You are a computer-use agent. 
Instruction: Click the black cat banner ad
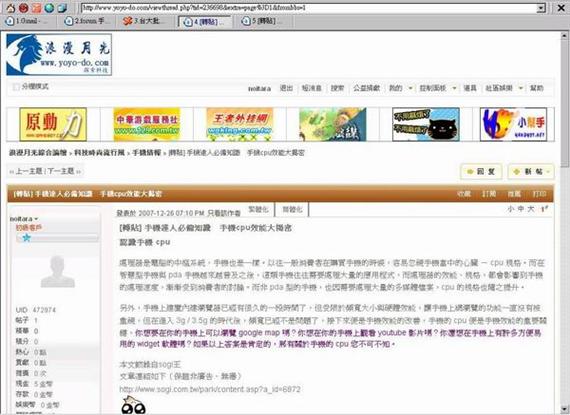[426, 124]
